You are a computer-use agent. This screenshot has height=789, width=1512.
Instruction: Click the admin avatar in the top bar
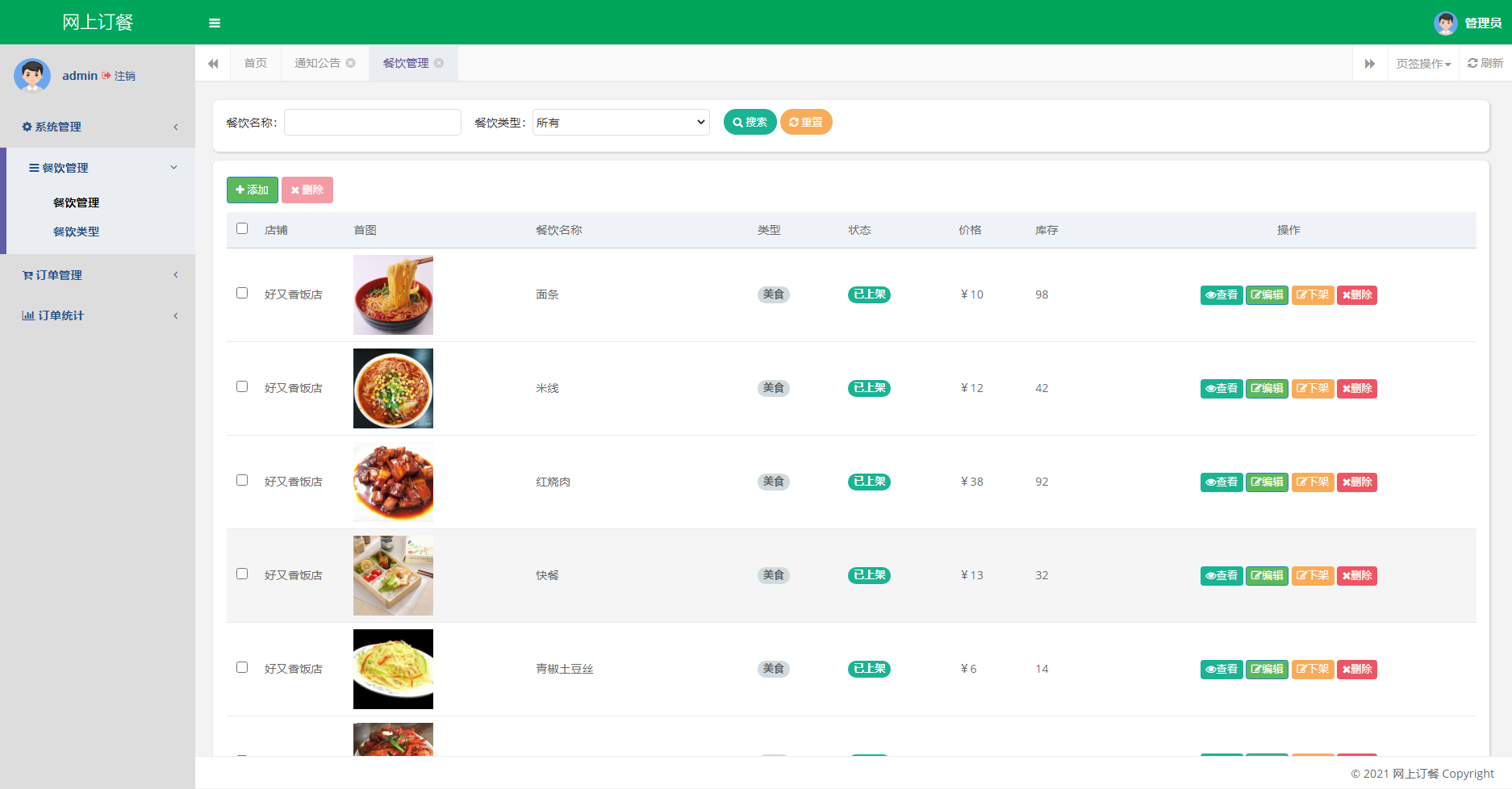click(x=1445, y=23)
